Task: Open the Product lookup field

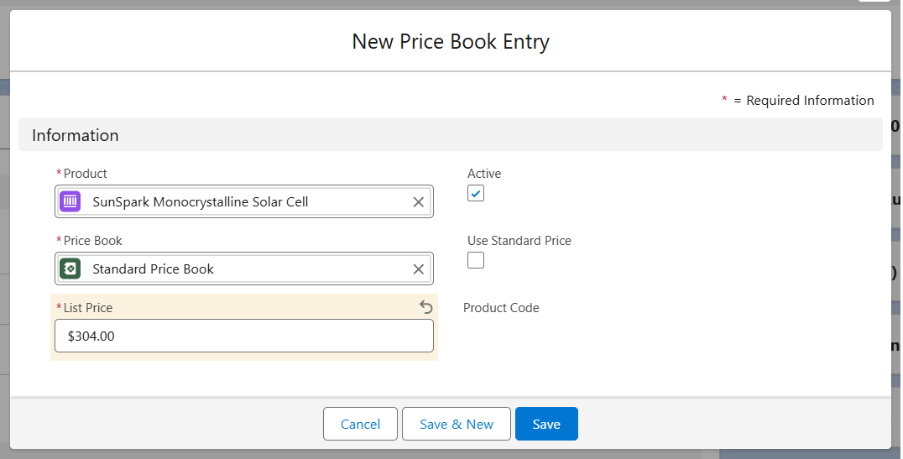Action: (x=250, y=202)
